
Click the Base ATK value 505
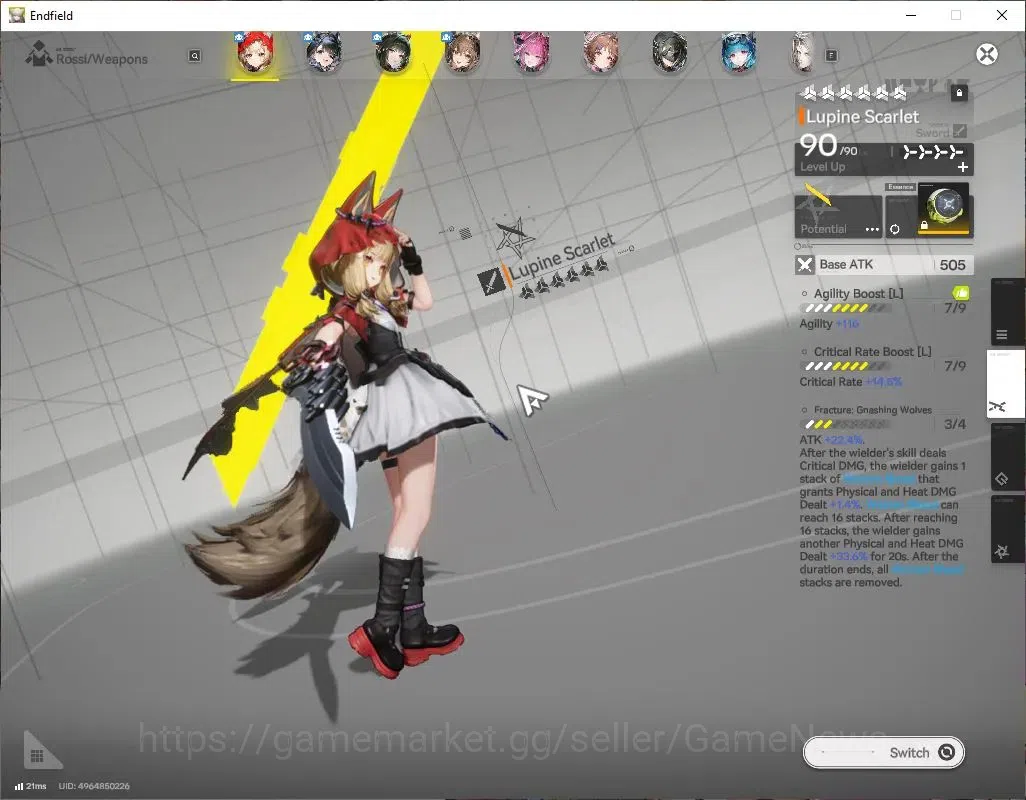point(952,265)
